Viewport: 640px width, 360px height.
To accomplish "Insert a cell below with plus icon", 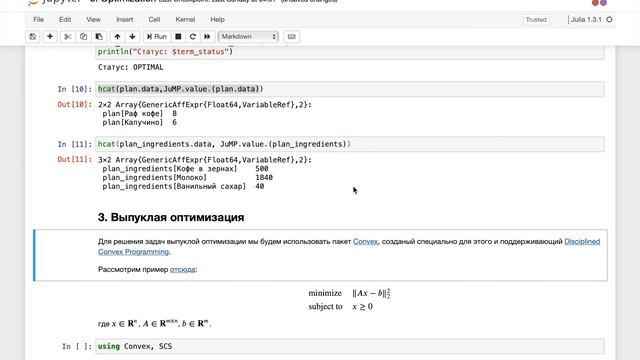I will (50, 37).
